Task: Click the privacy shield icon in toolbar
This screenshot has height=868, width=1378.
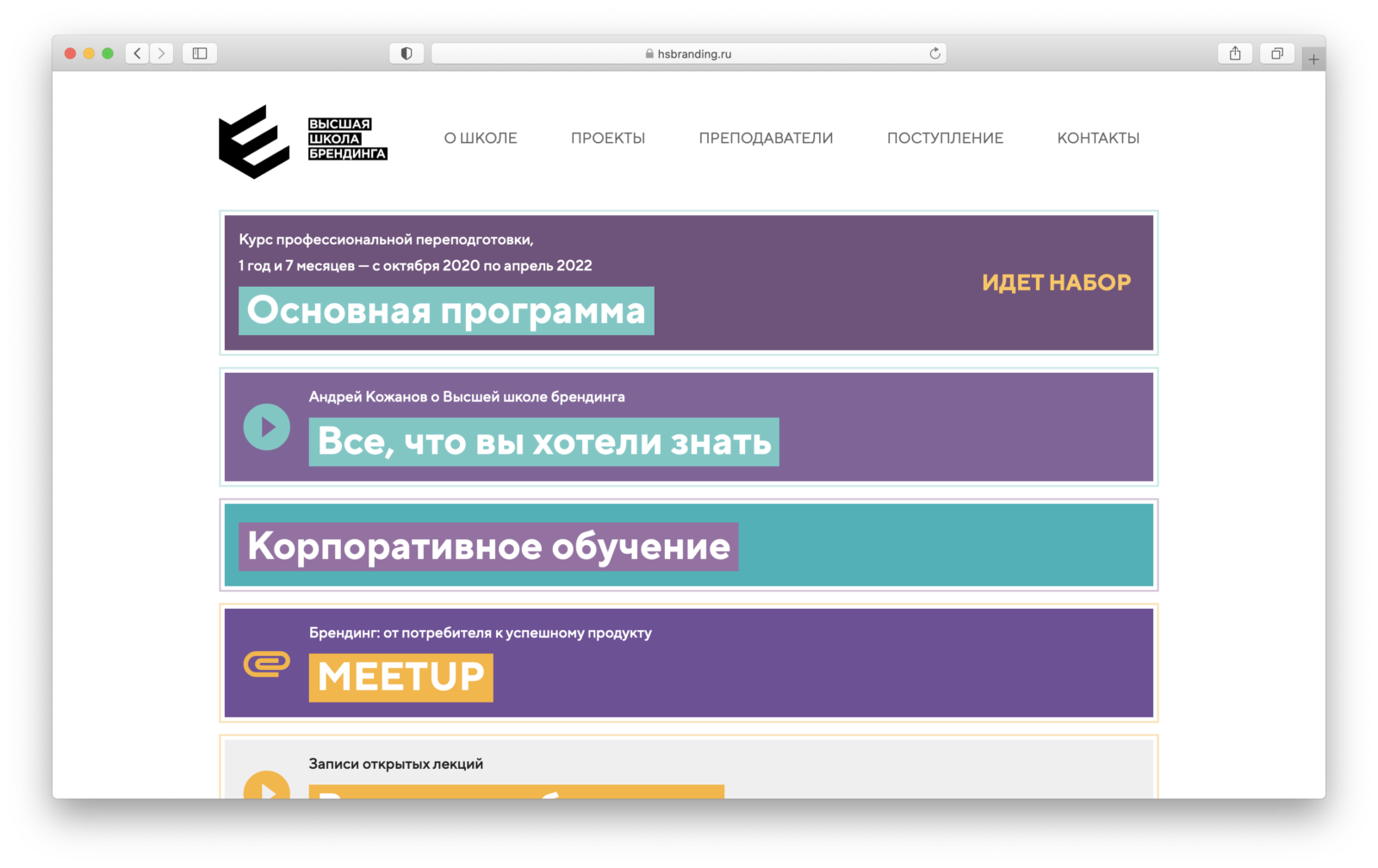Action: pos(407,53)
